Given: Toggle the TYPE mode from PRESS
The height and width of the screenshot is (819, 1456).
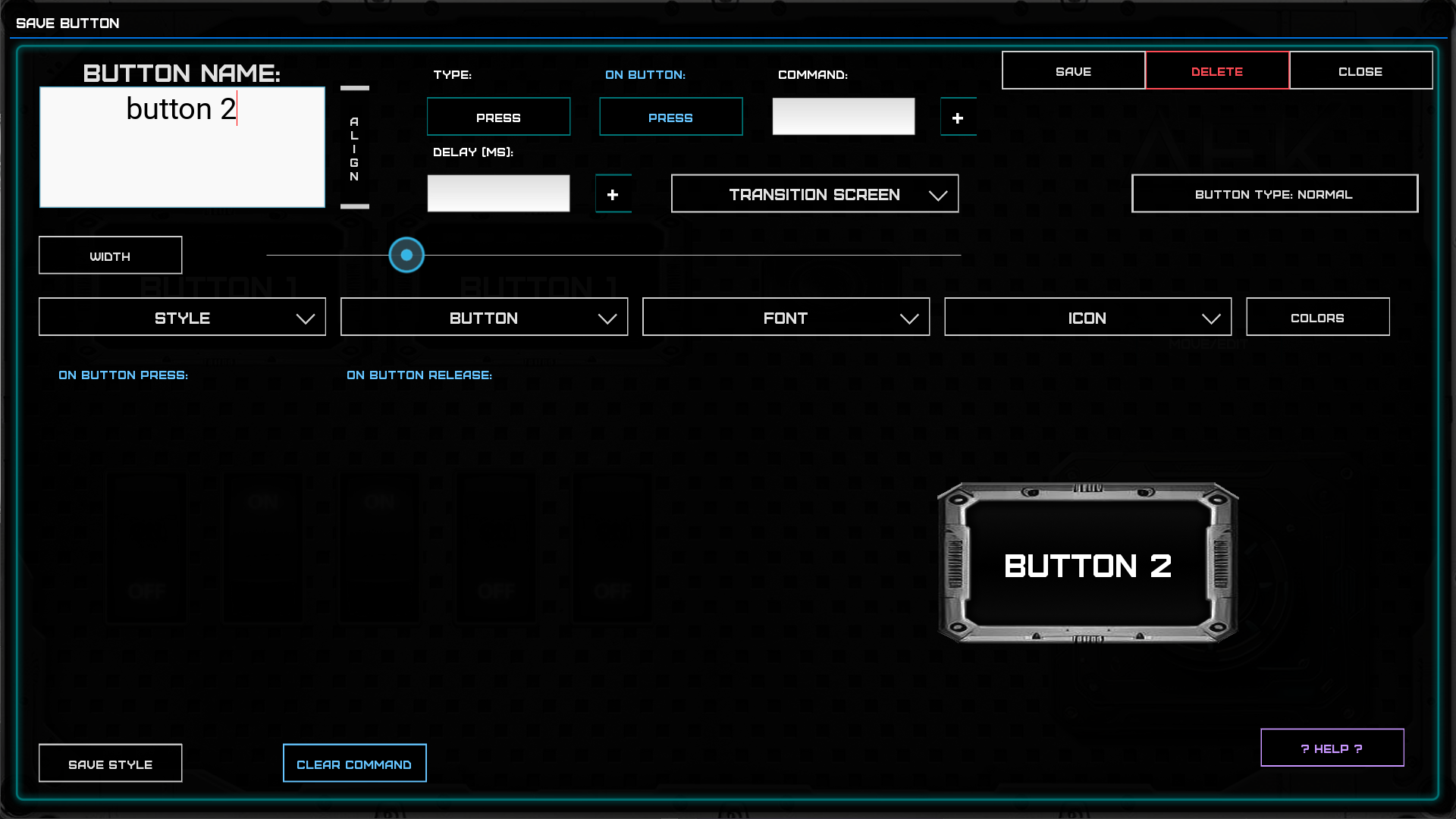Looking at the screenshot, I should coord(498,117).
